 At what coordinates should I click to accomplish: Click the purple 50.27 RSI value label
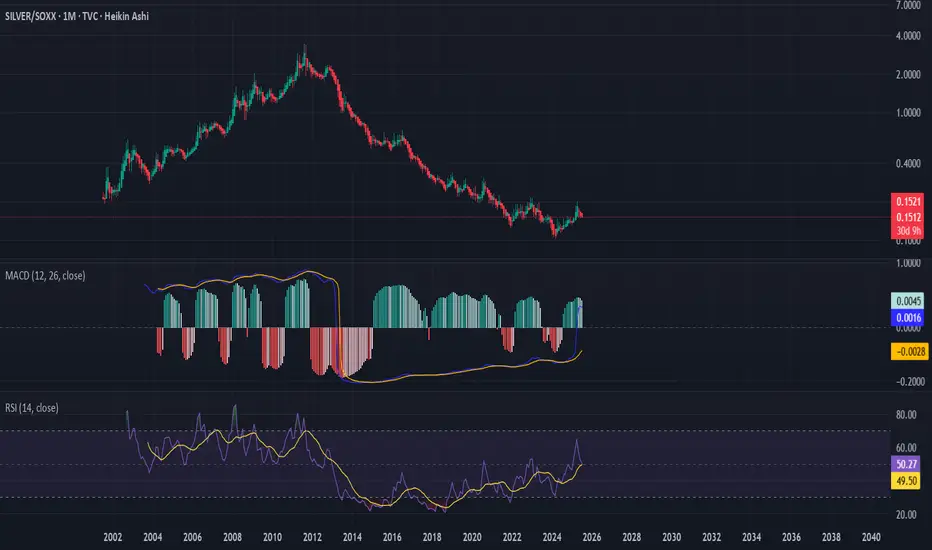click(906, 464)
